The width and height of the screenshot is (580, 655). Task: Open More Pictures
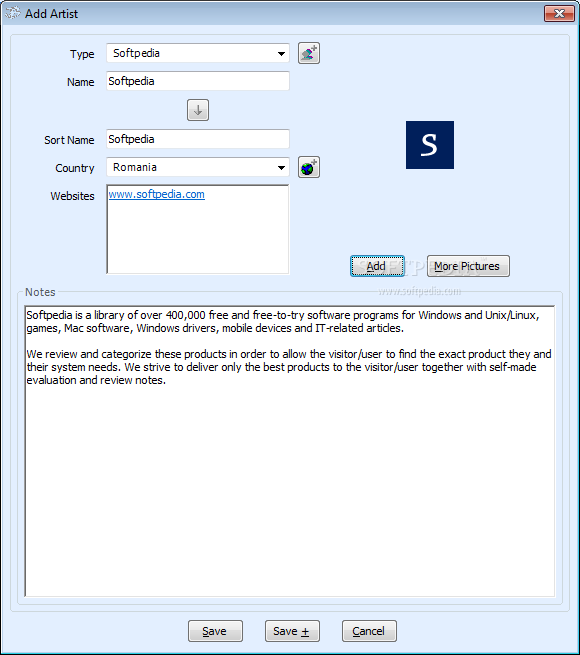coord(468,266)
